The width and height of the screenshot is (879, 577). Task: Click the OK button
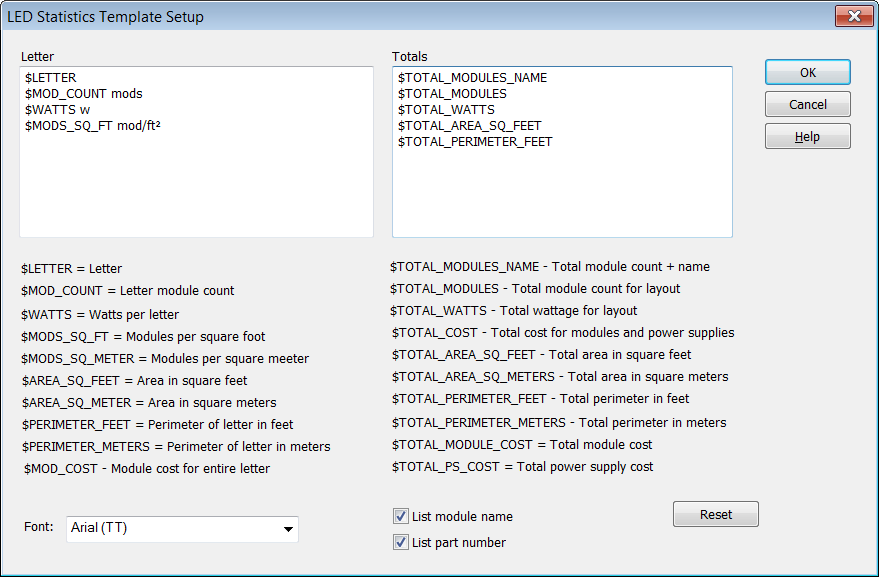pyautogui.click(x=807, y=72)
